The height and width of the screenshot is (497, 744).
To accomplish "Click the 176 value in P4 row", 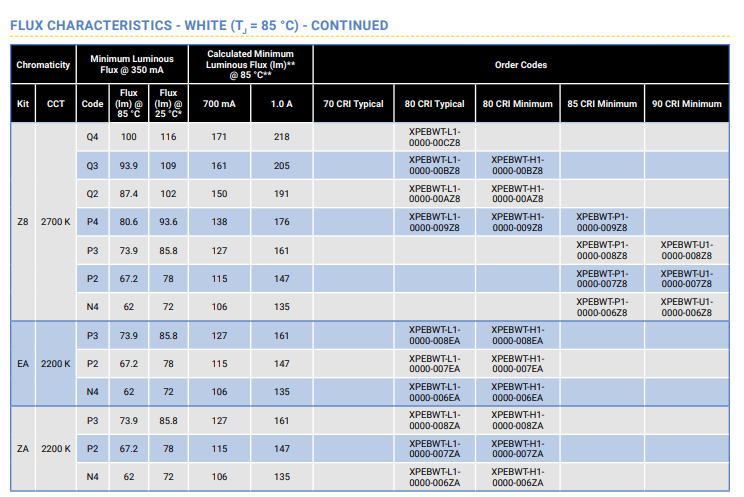I will click(282, 222).
